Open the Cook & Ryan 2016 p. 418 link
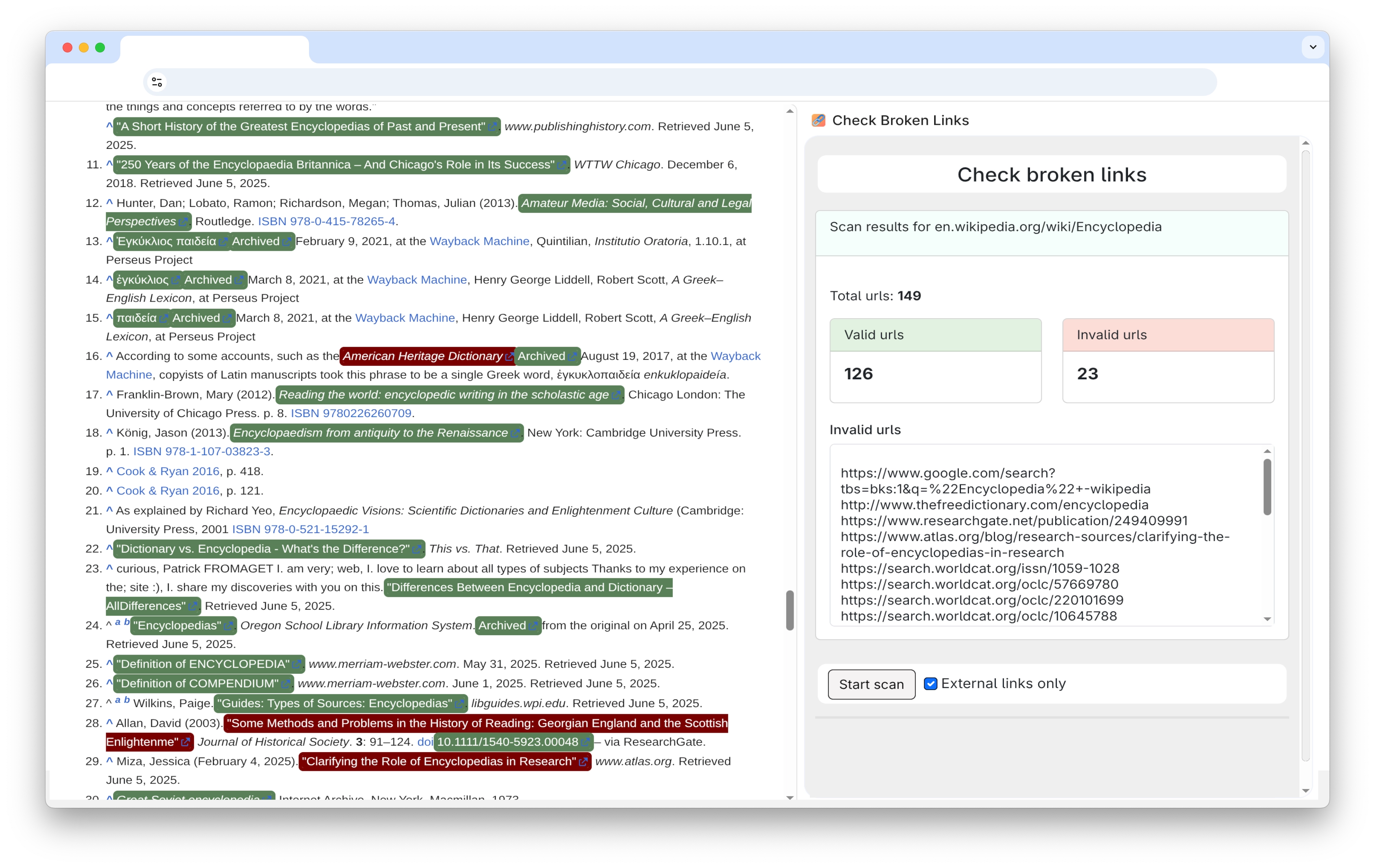The image size is (1375, 868). pyautogui.click(x=168, y=471)
